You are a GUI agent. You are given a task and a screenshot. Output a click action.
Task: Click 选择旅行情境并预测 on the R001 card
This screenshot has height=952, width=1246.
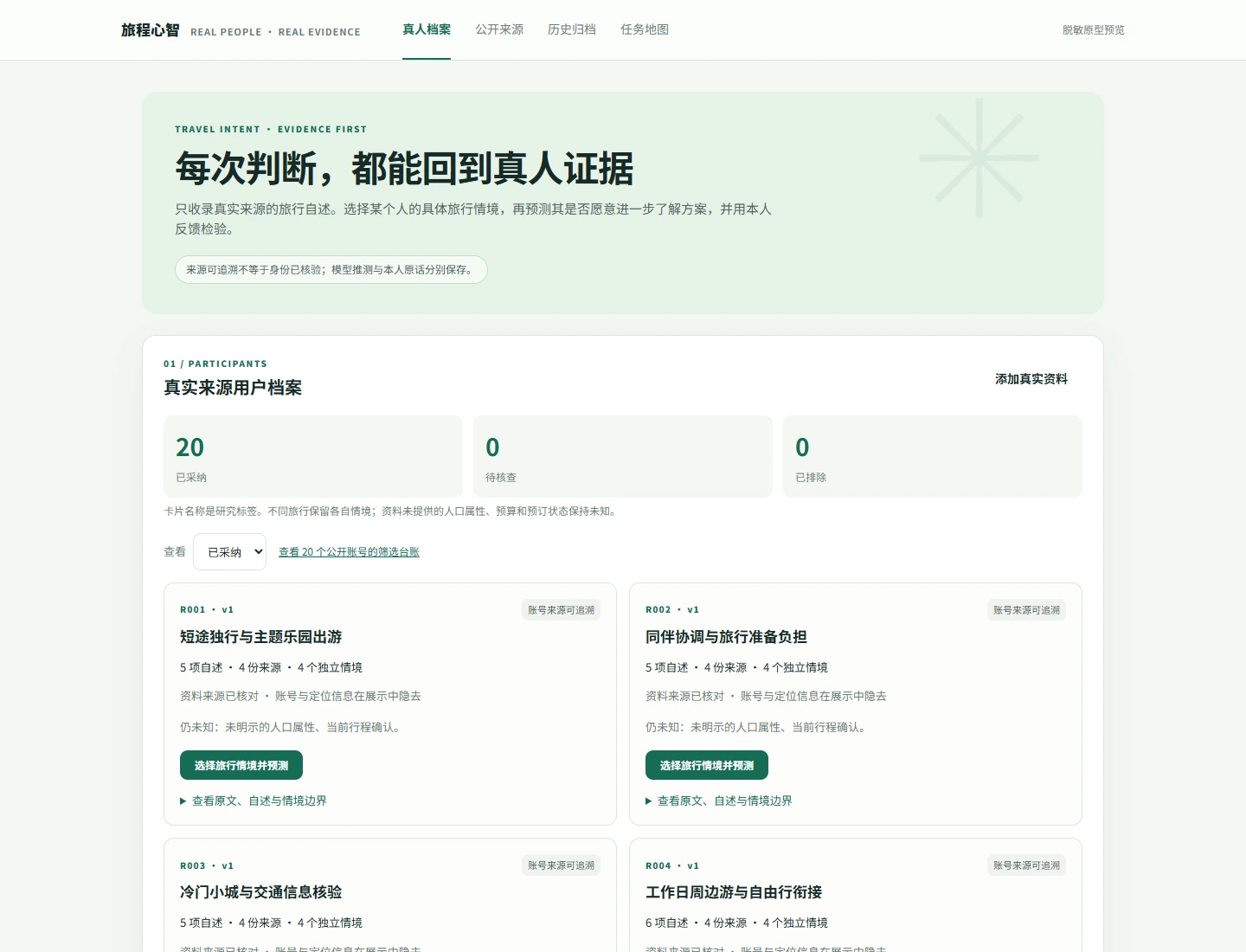coord(241,765)
